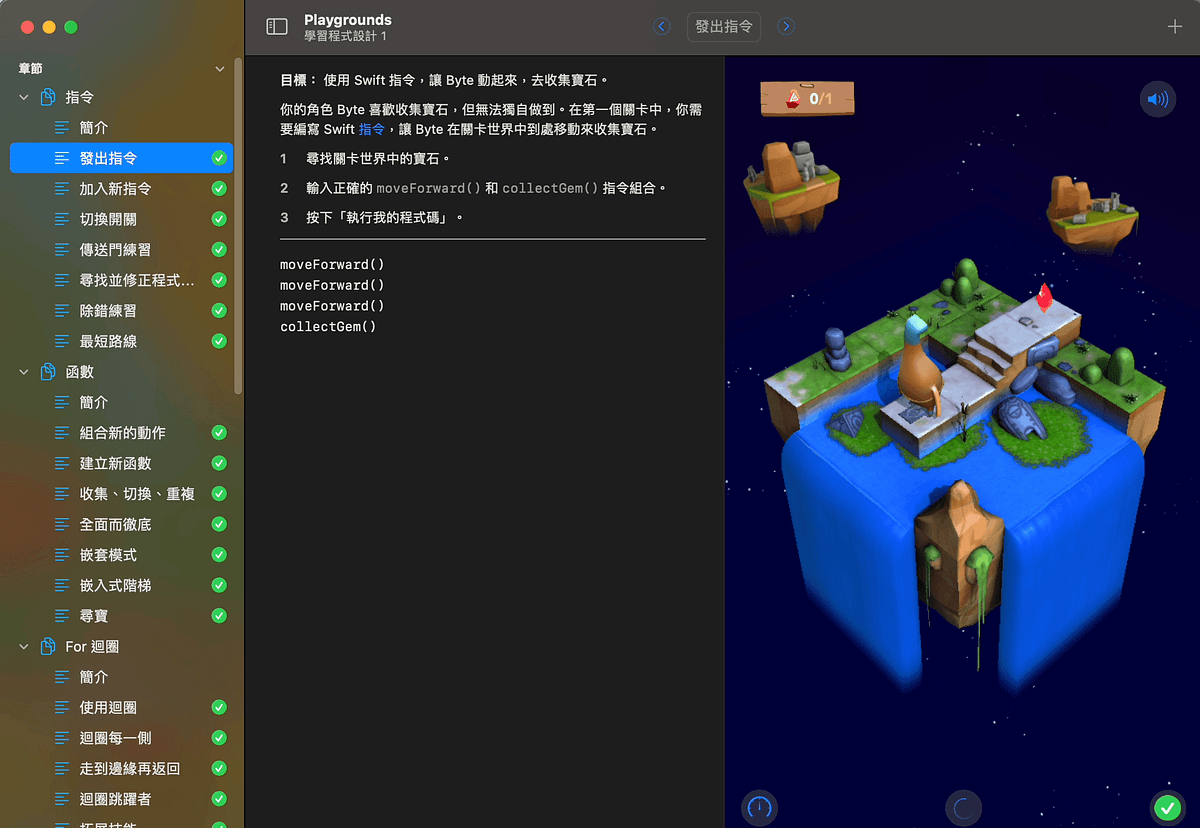Viewport: 1200px width, 828px height.
Task: Collapse the 指令 chapter in the sidebar
Action: click(x=22, y=96)
